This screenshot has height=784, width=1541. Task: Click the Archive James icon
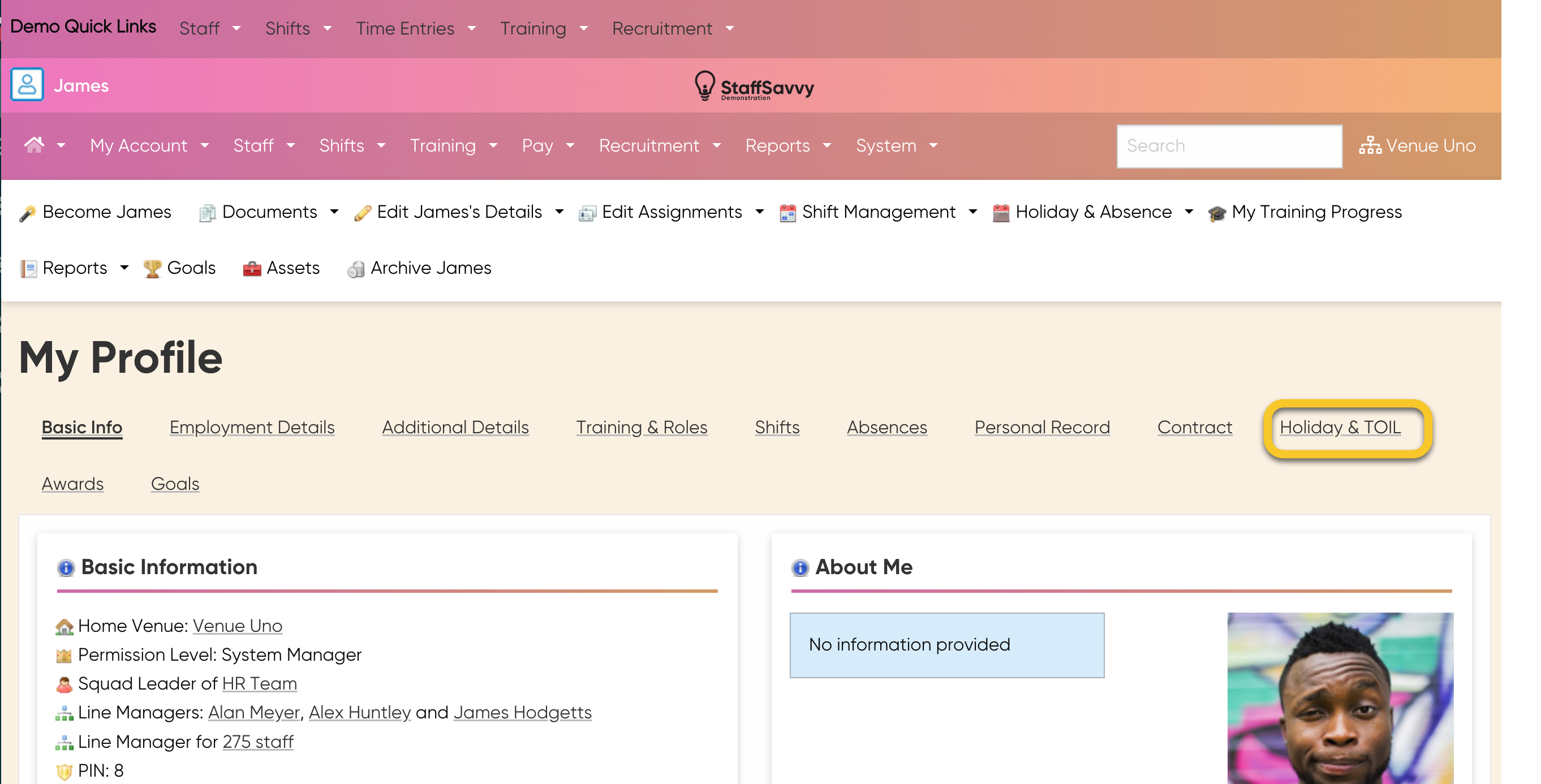click(356, 269)
